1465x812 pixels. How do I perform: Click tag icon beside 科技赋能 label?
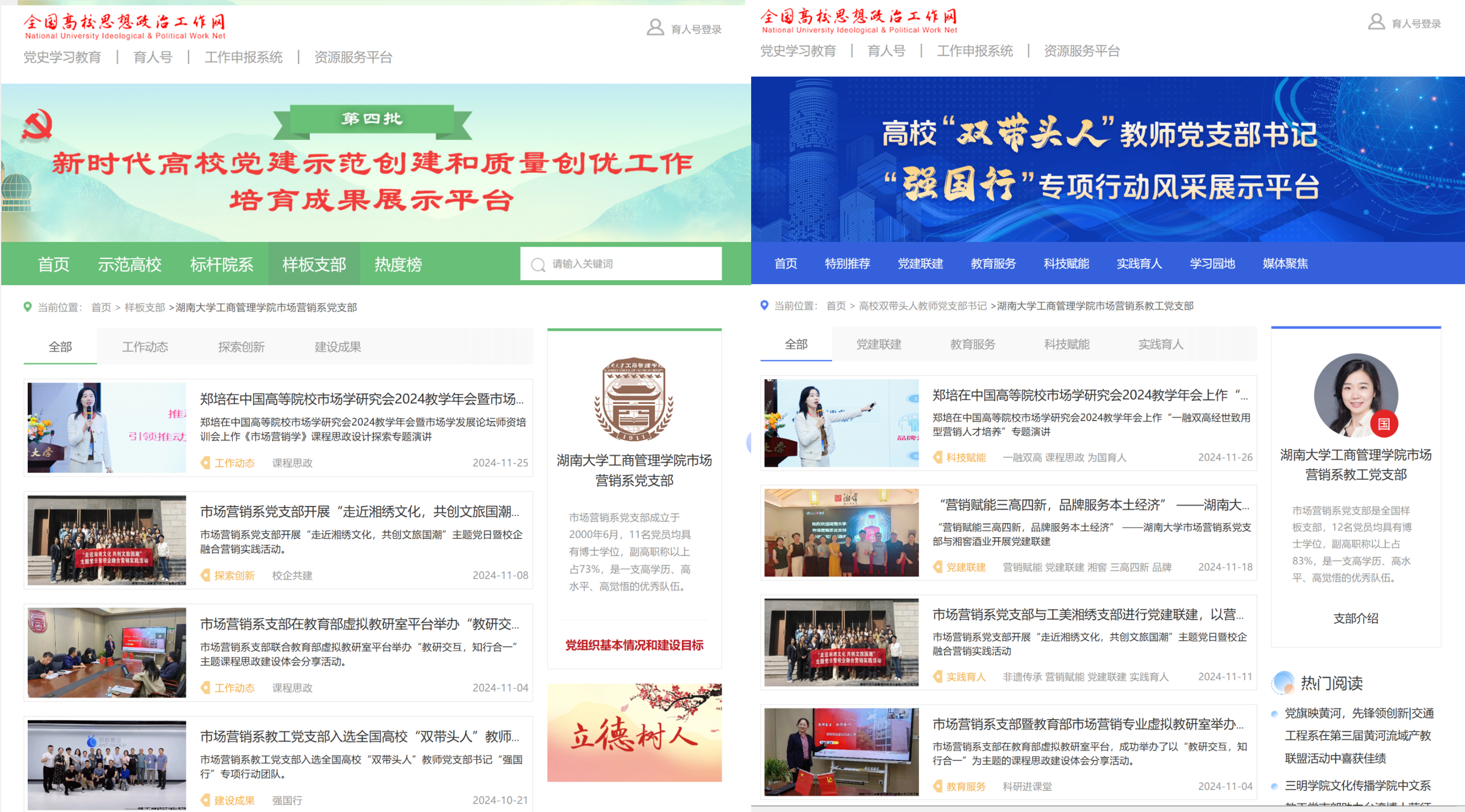(x=938, y=457)
